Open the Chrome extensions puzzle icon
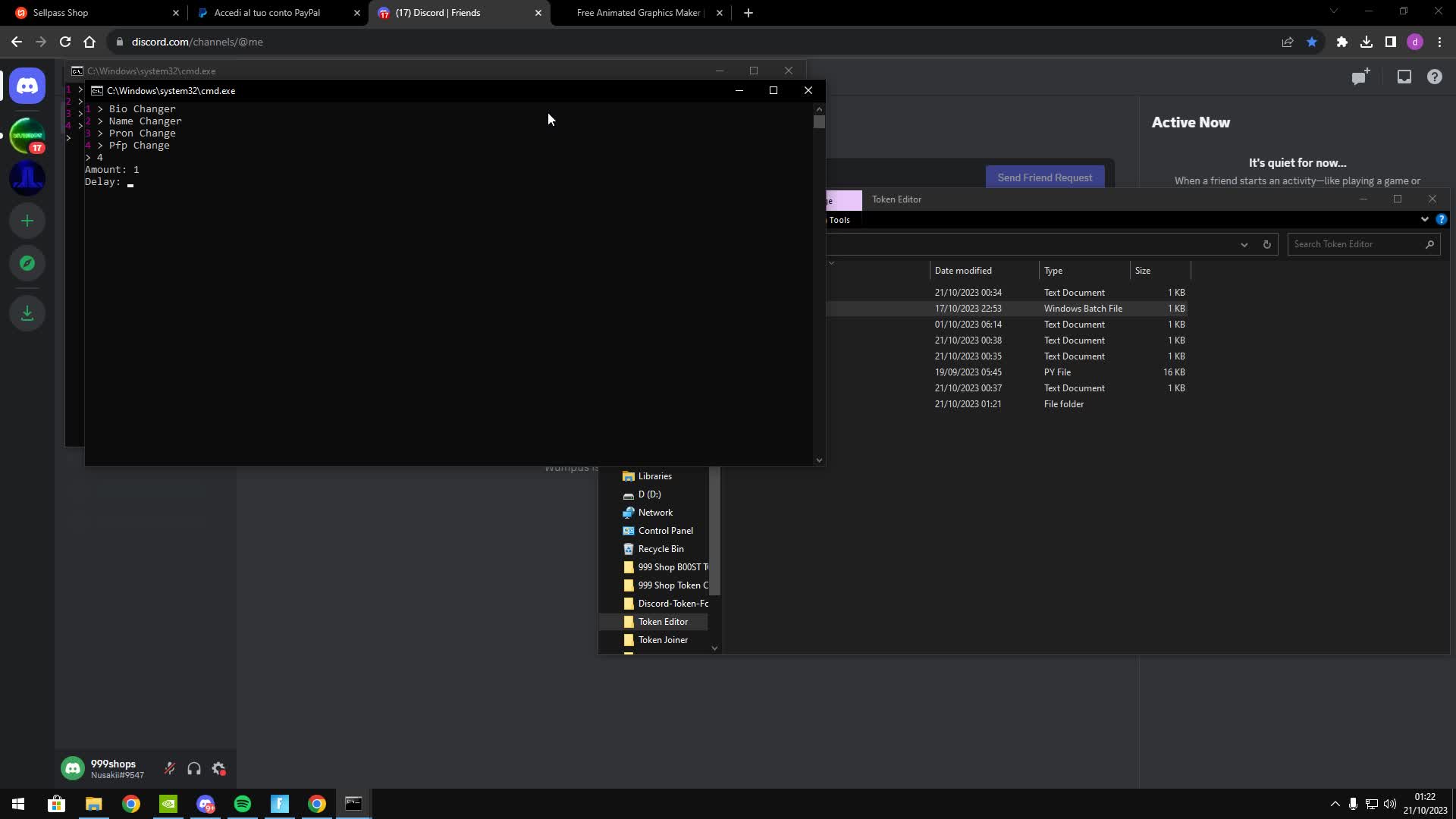 [x=1342, y=42]
